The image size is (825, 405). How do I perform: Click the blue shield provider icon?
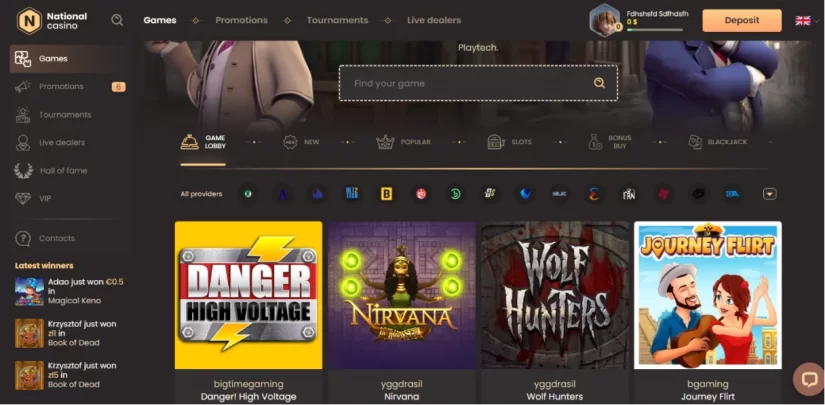525,194
